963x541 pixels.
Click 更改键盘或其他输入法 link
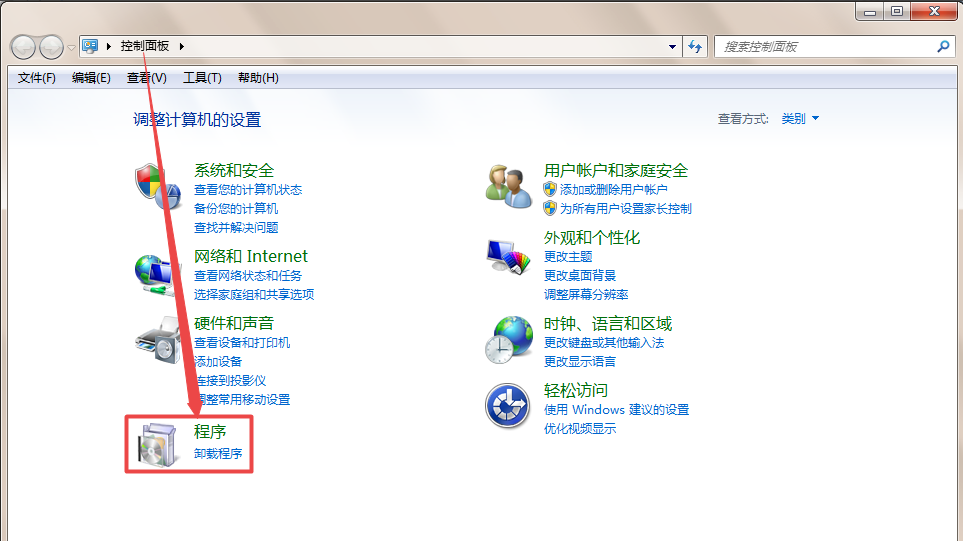click(x=604, y=343)
